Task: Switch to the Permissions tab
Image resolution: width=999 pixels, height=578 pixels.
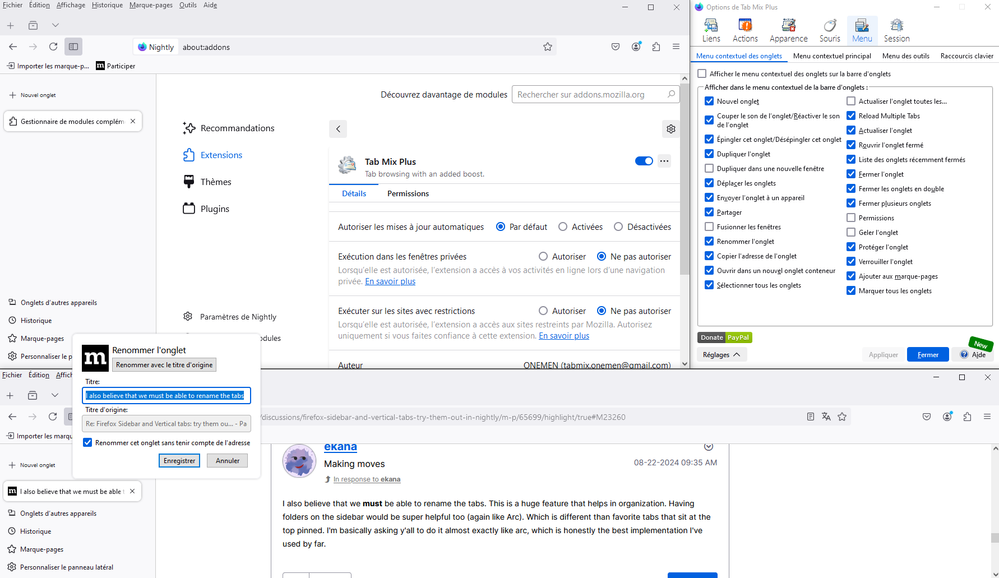Action: coord(408,193)
